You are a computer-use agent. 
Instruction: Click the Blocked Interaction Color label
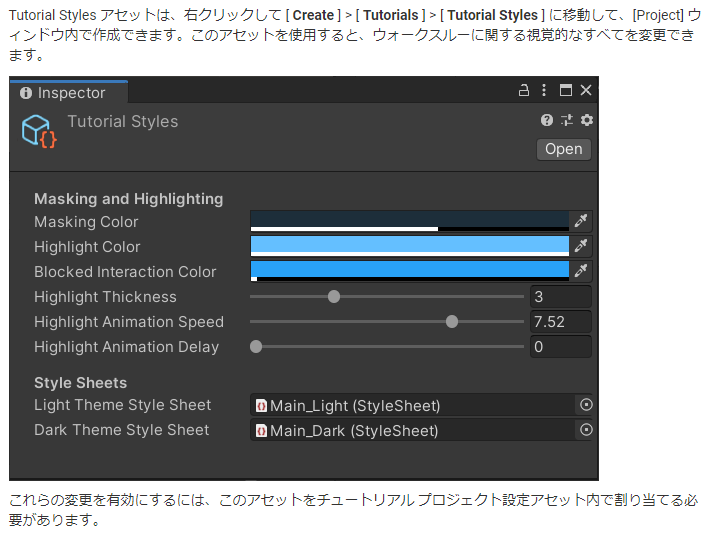[125, 272]
